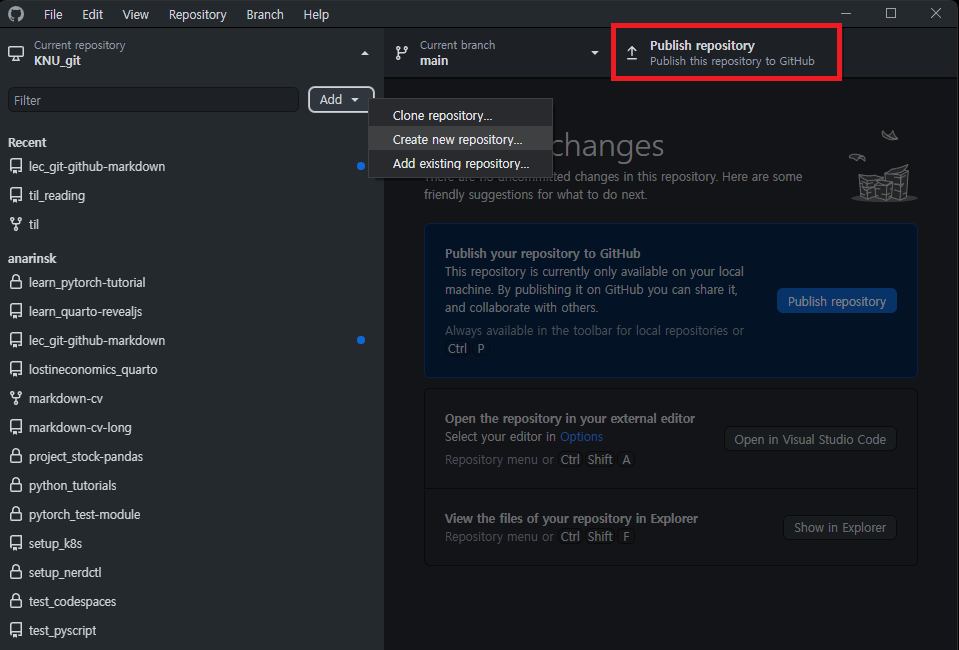The height and width of the screenshot is (650, 959).
Task: Click the repo icon beside lostineconomics_quarto
Action: (16, 369)
